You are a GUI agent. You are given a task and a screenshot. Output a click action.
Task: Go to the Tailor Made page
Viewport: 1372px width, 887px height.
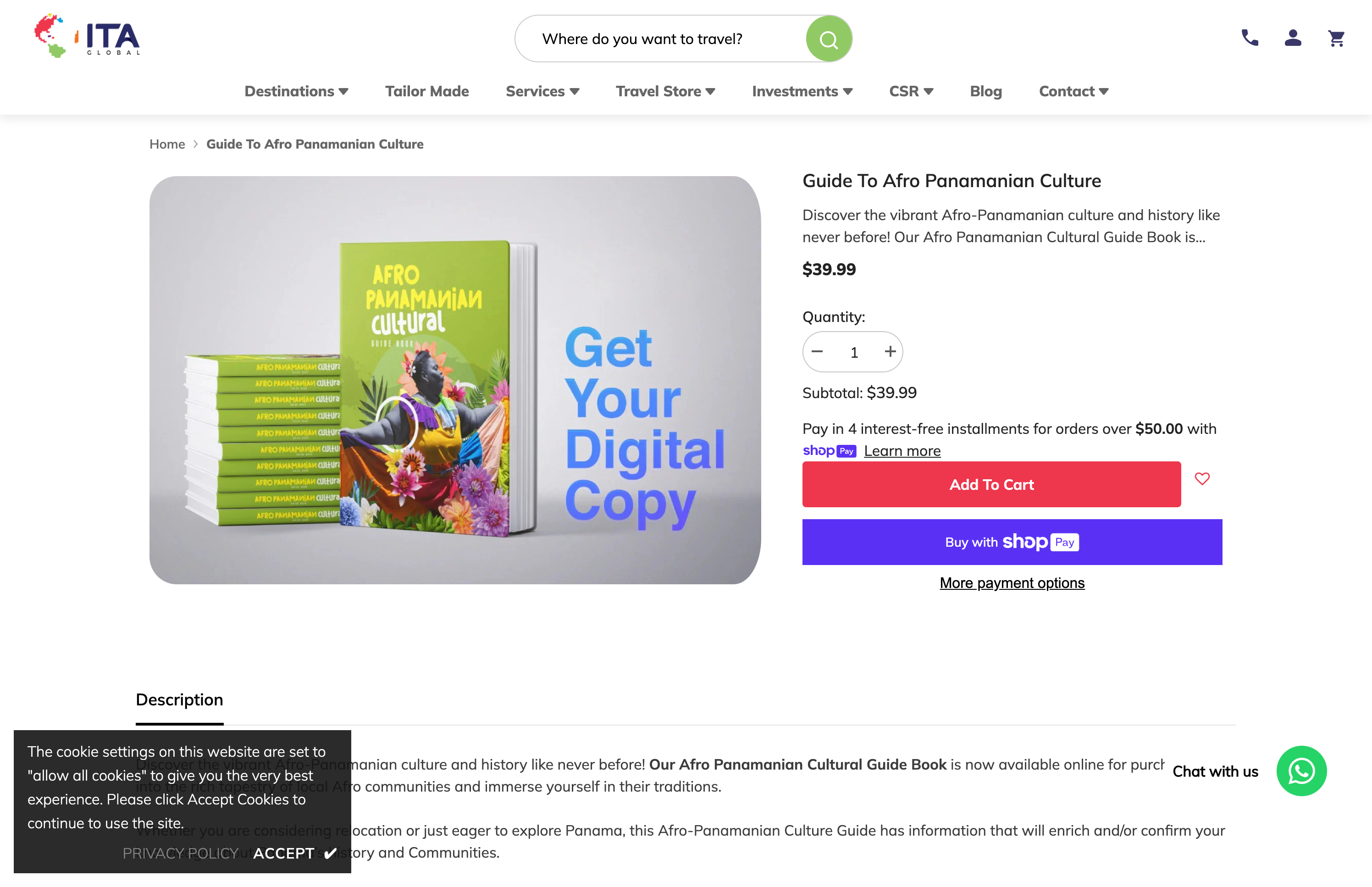pyautogui.click(x=426, y=91)
